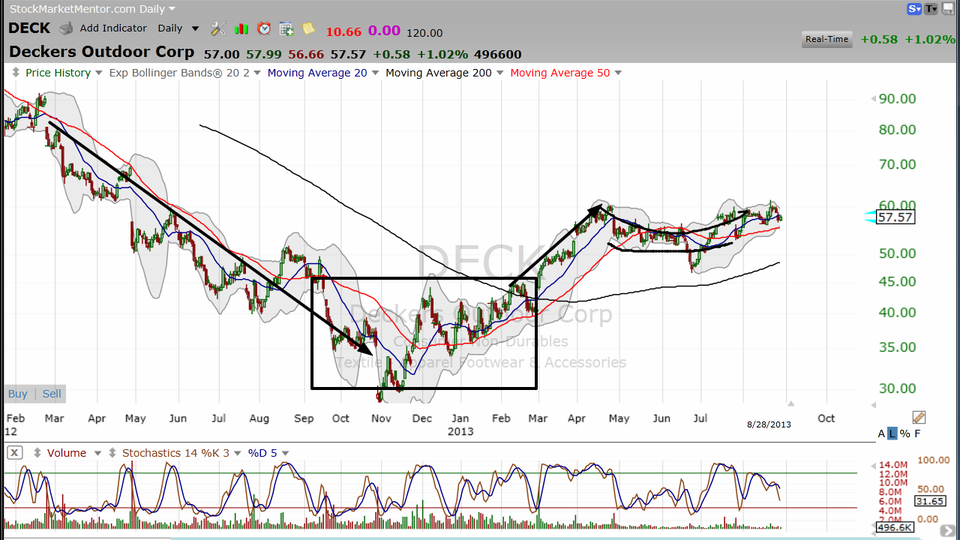Click the Moving Average 200 label
The height and width of the screenshot is (540, 960).
point(438,73)
